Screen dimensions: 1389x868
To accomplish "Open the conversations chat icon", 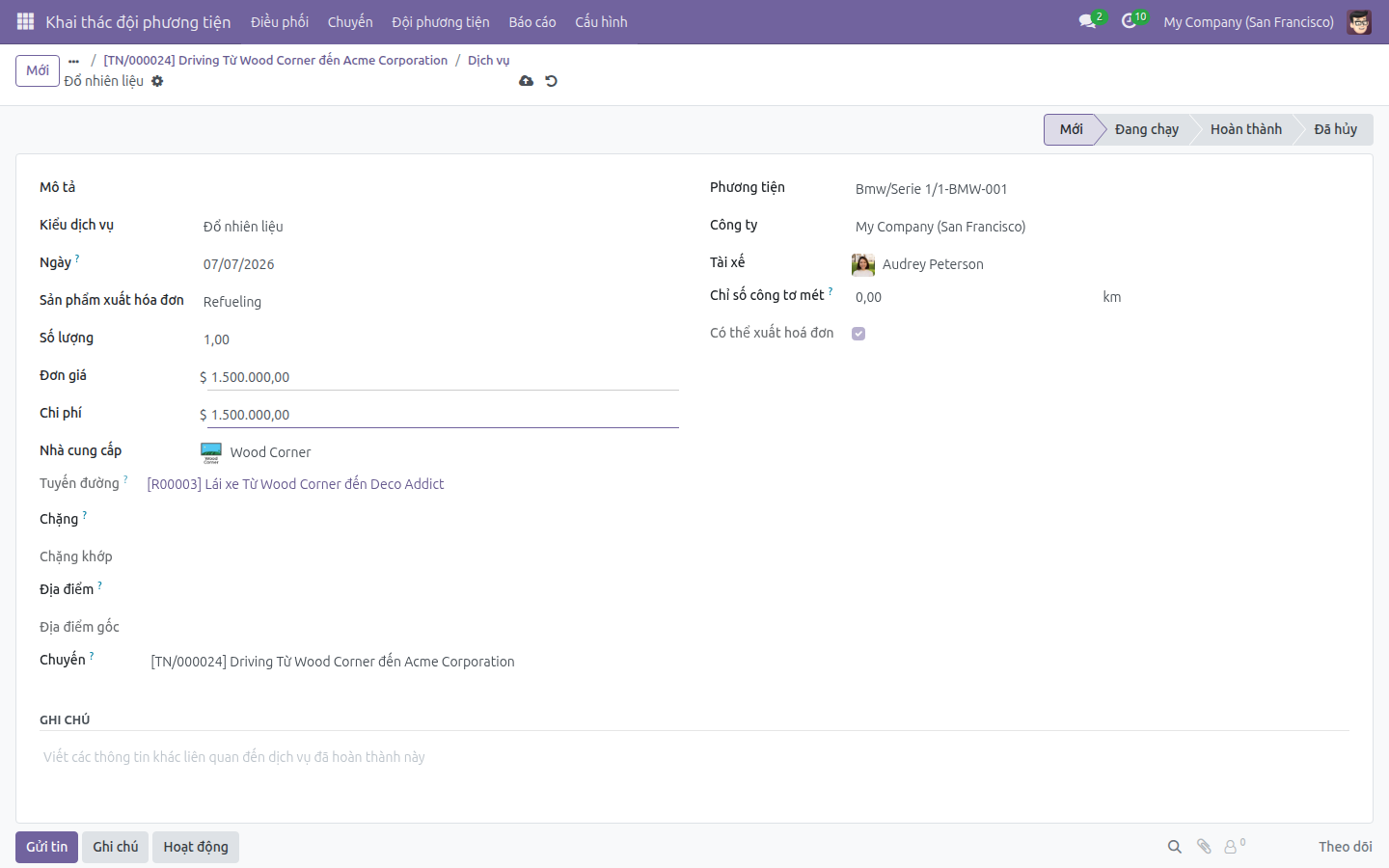I will [x=1088, y=21].
